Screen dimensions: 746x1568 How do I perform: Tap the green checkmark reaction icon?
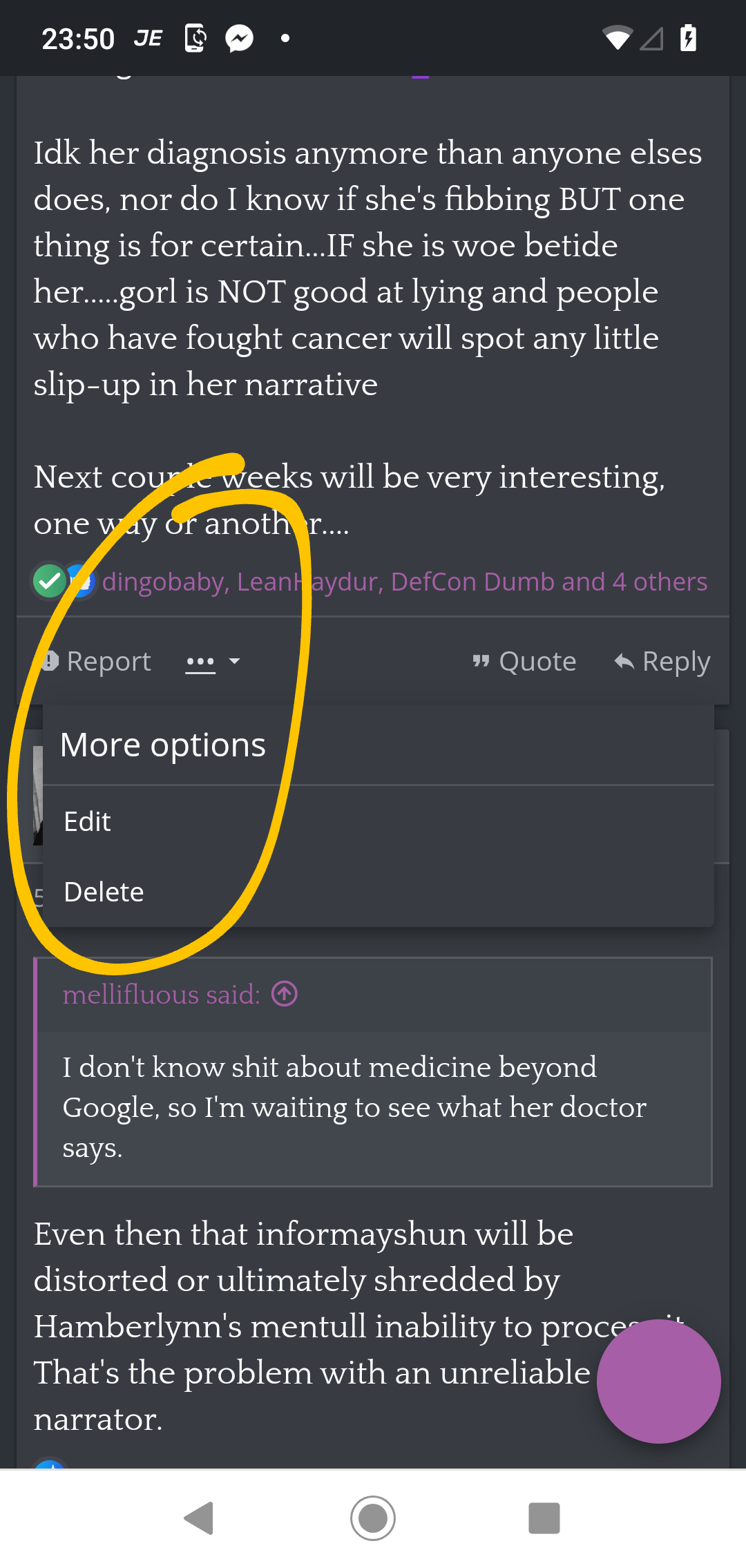point(50,582)
